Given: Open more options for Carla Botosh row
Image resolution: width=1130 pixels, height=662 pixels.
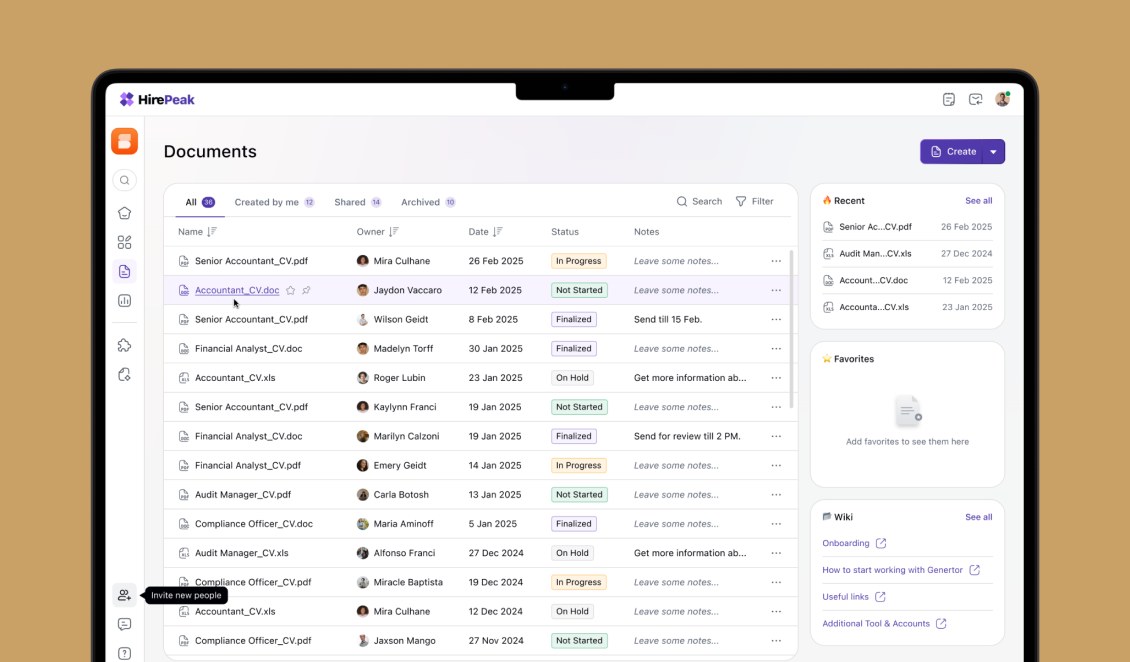Looking at the screenshot, I should click(776, 495).
